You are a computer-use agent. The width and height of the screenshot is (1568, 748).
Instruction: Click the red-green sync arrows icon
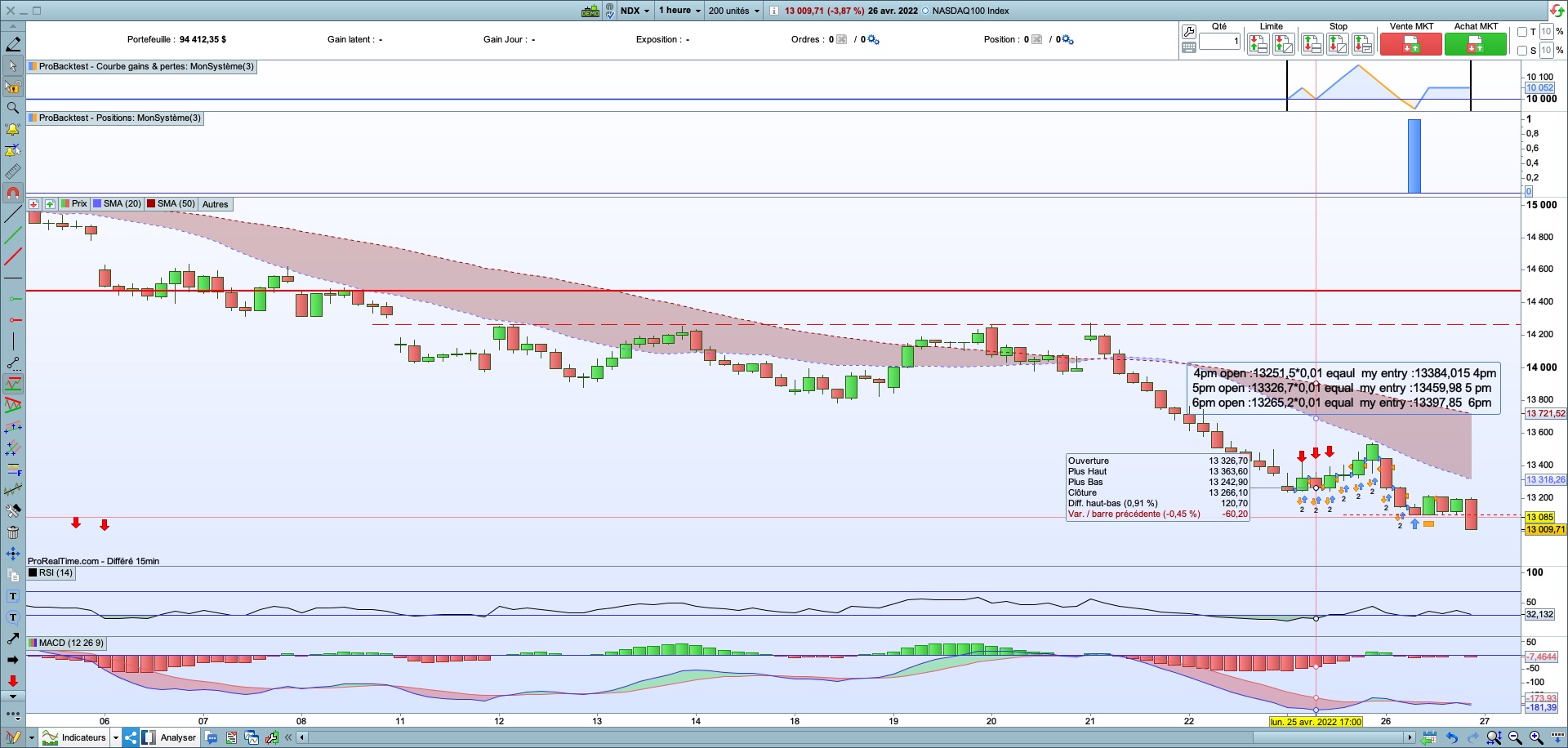1557,11
